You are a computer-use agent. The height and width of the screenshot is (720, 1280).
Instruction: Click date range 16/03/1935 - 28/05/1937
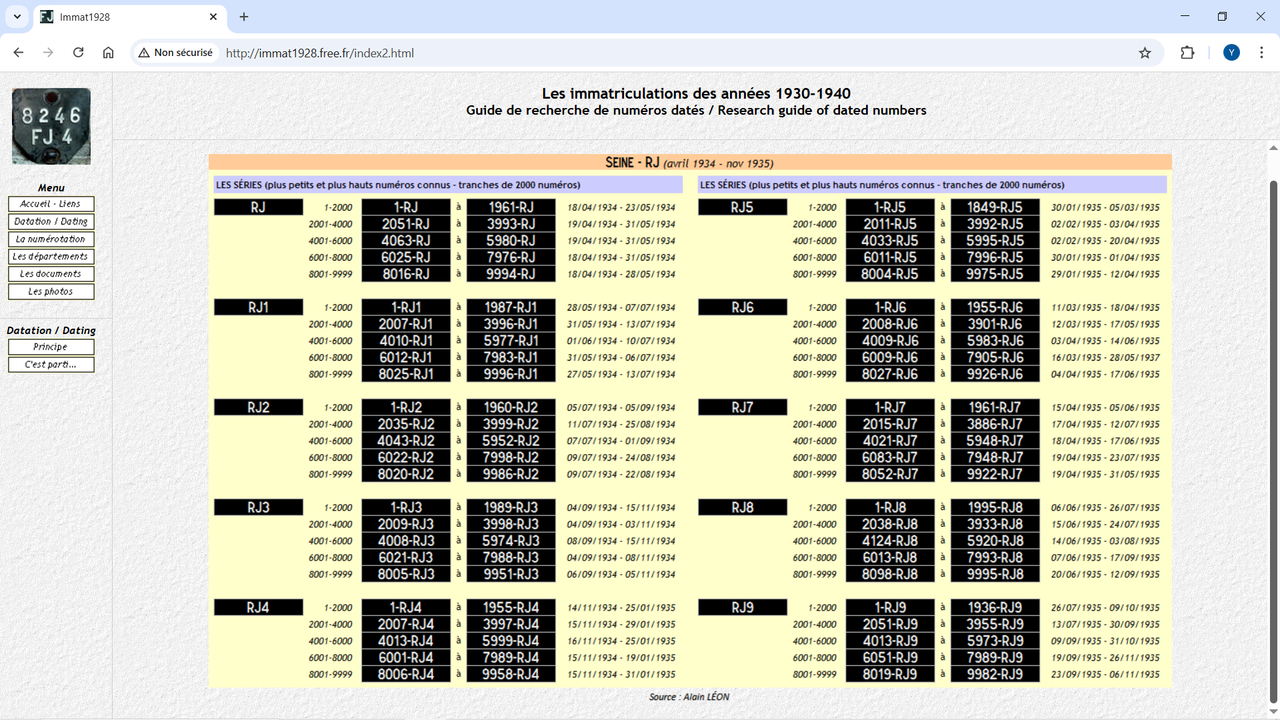pos(1105,357)
